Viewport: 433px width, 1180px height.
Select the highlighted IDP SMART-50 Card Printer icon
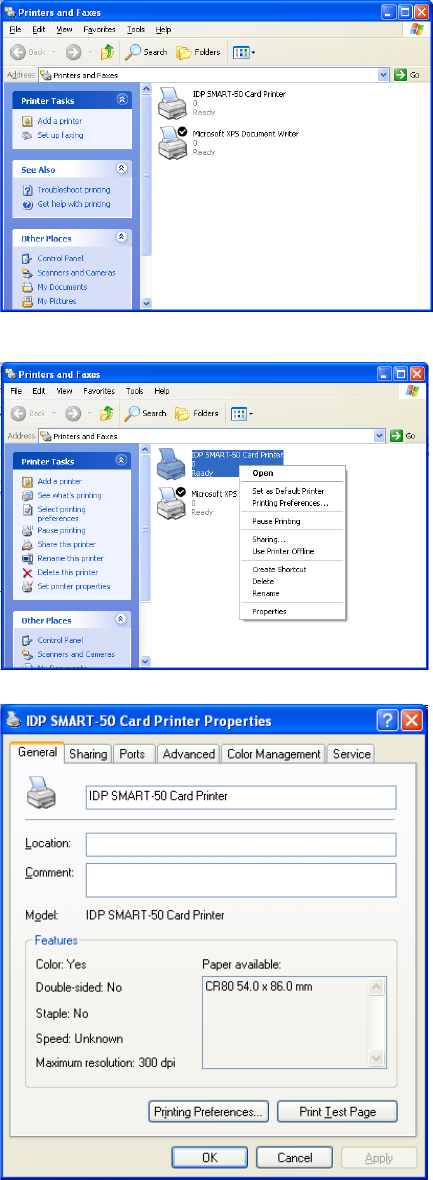(x=172, y=464)
